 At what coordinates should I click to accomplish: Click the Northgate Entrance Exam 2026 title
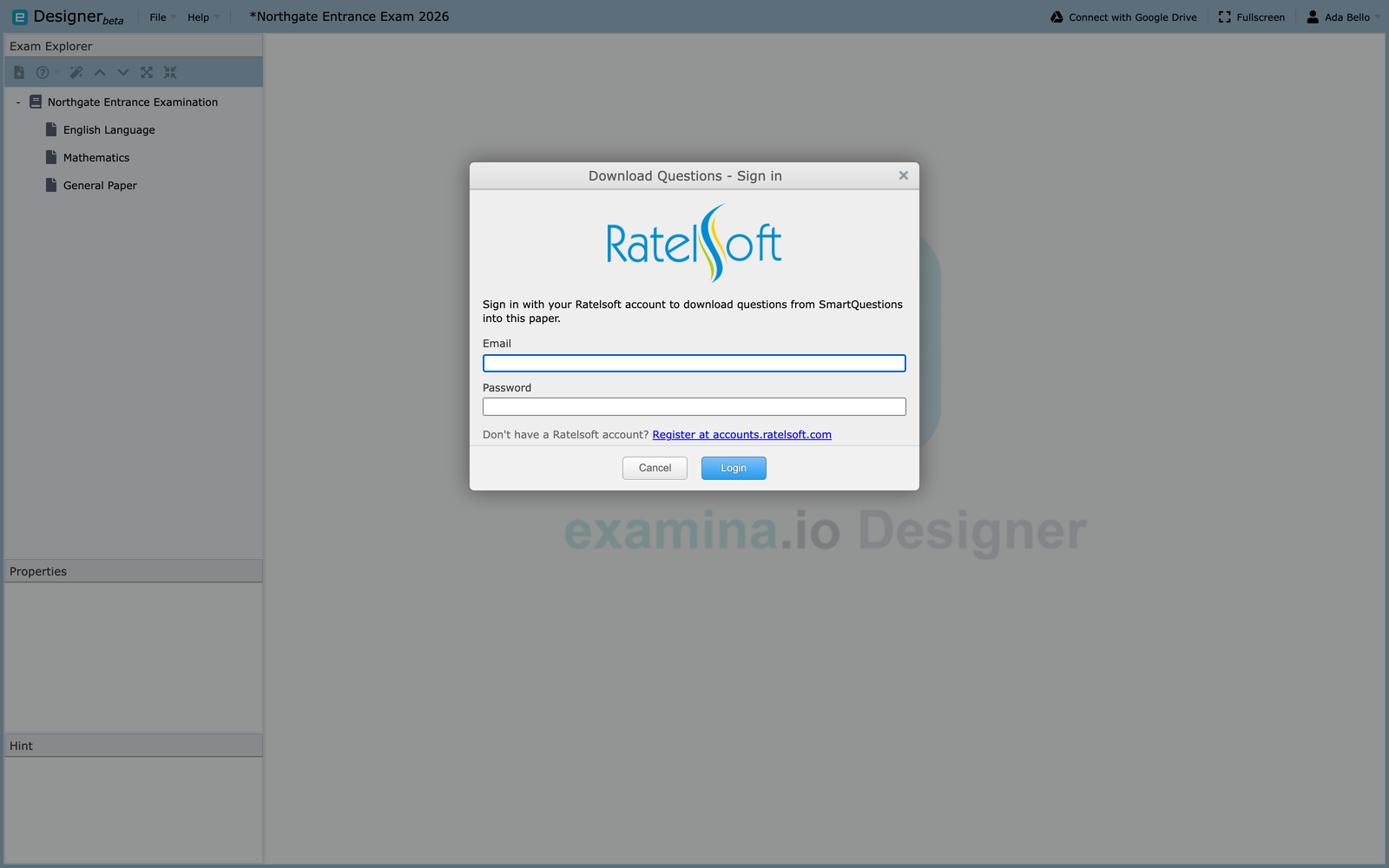pyautogui.click(x=349, y=16)
